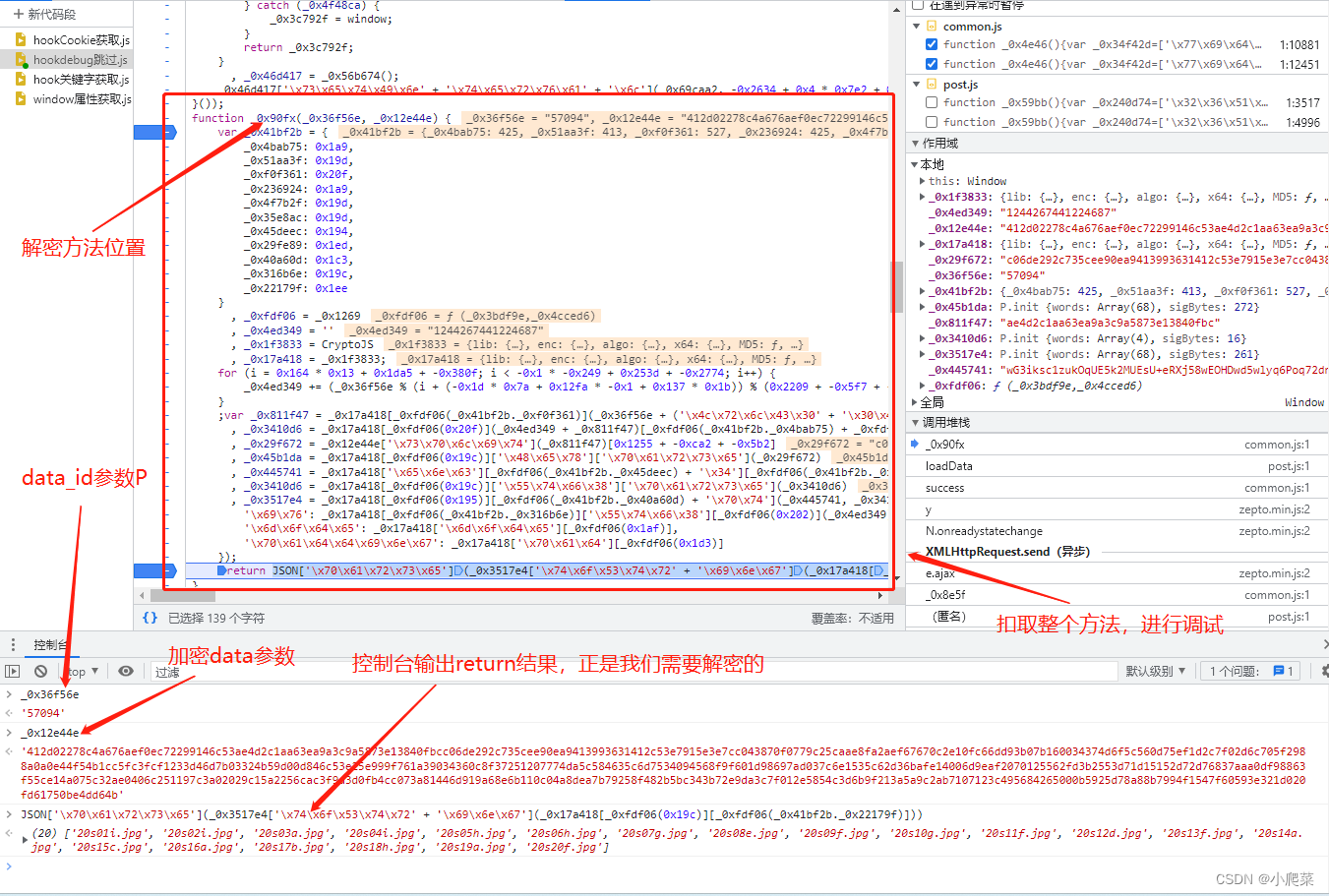Open the window属性获取.js snippet
The height and width of the screenshot is (896, 1329).
tap(82, 99)
